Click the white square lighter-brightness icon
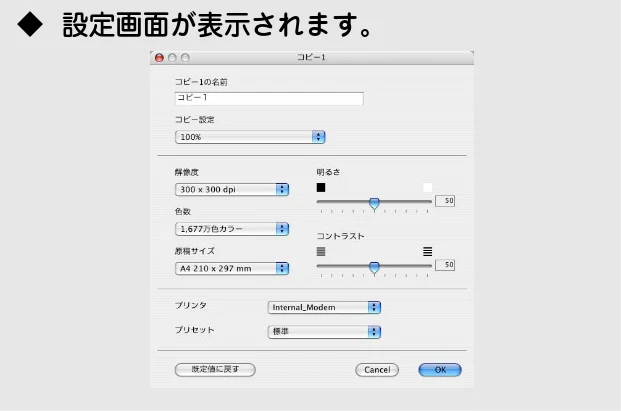621x411 pixels. pyautogui.click(x=427, y=187)
